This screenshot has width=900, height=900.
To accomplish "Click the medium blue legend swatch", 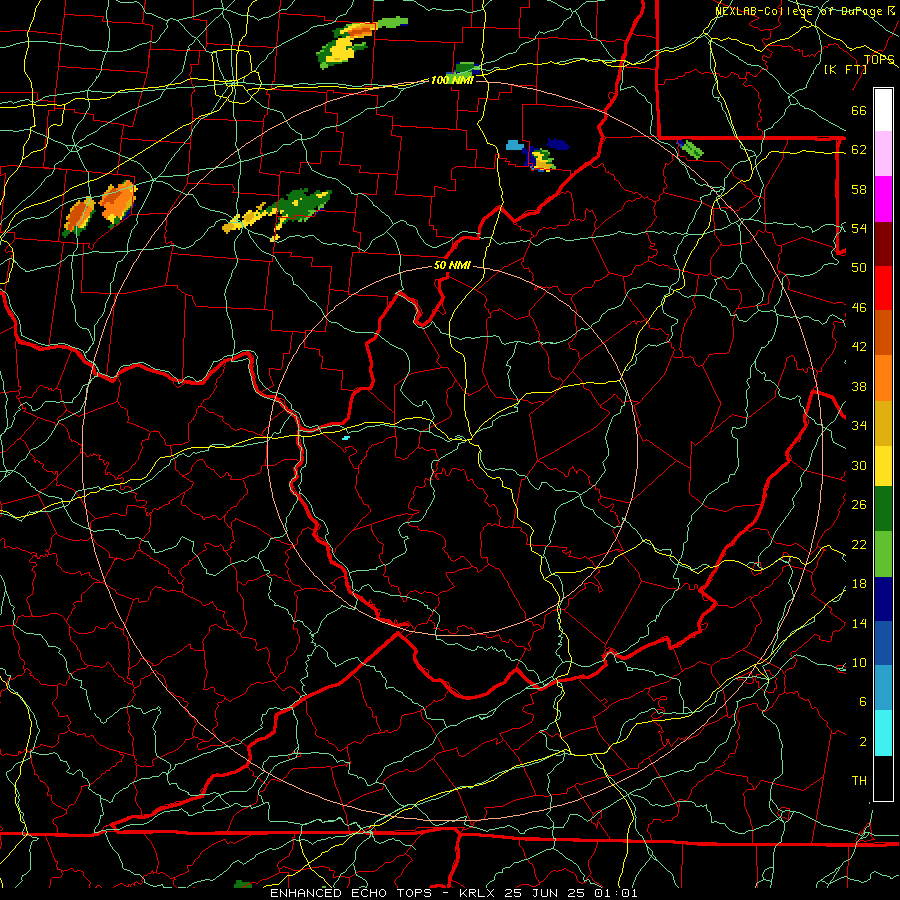I will [883, 643].
